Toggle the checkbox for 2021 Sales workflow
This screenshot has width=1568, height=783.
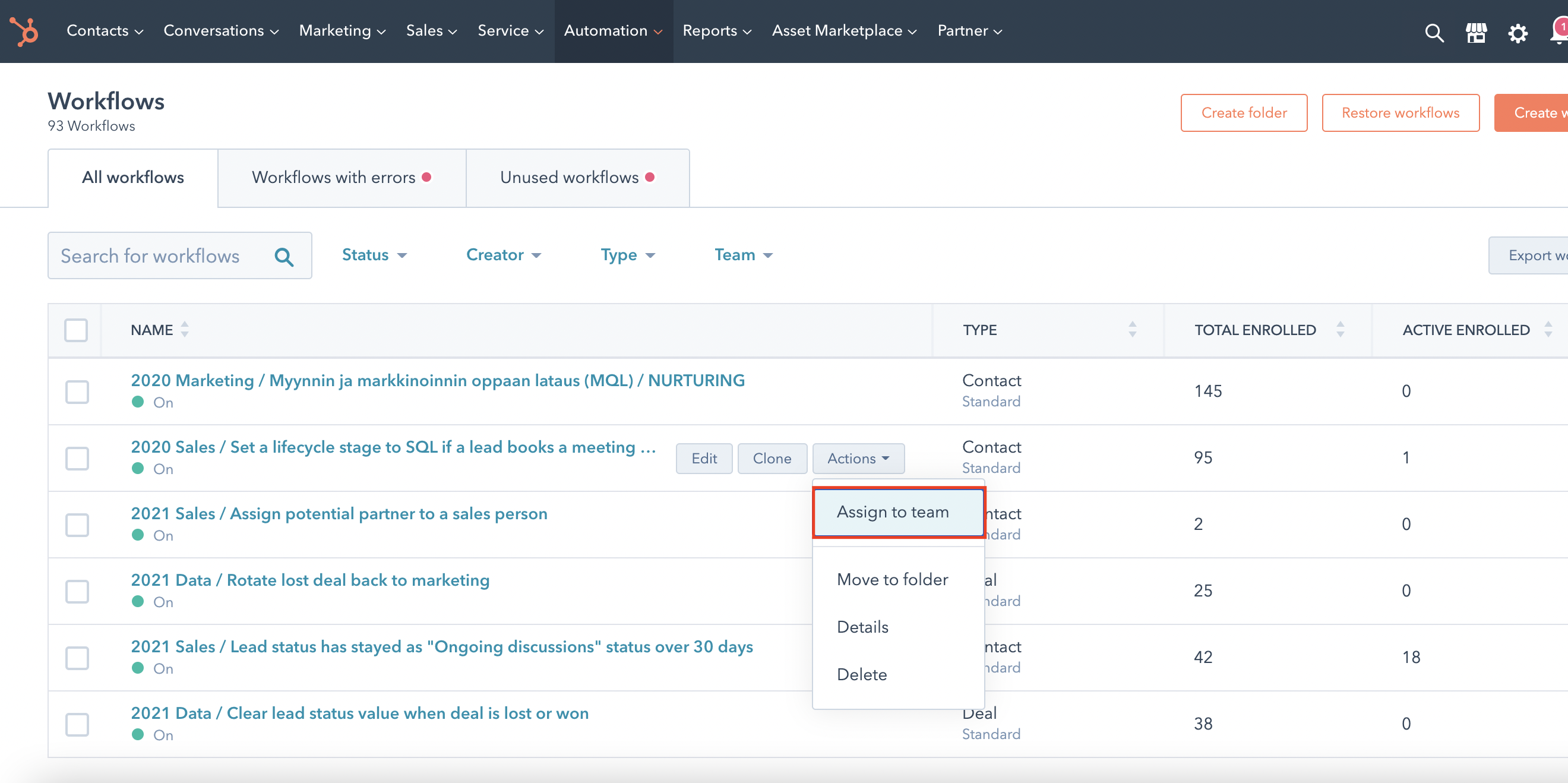[x=77, y=522]
